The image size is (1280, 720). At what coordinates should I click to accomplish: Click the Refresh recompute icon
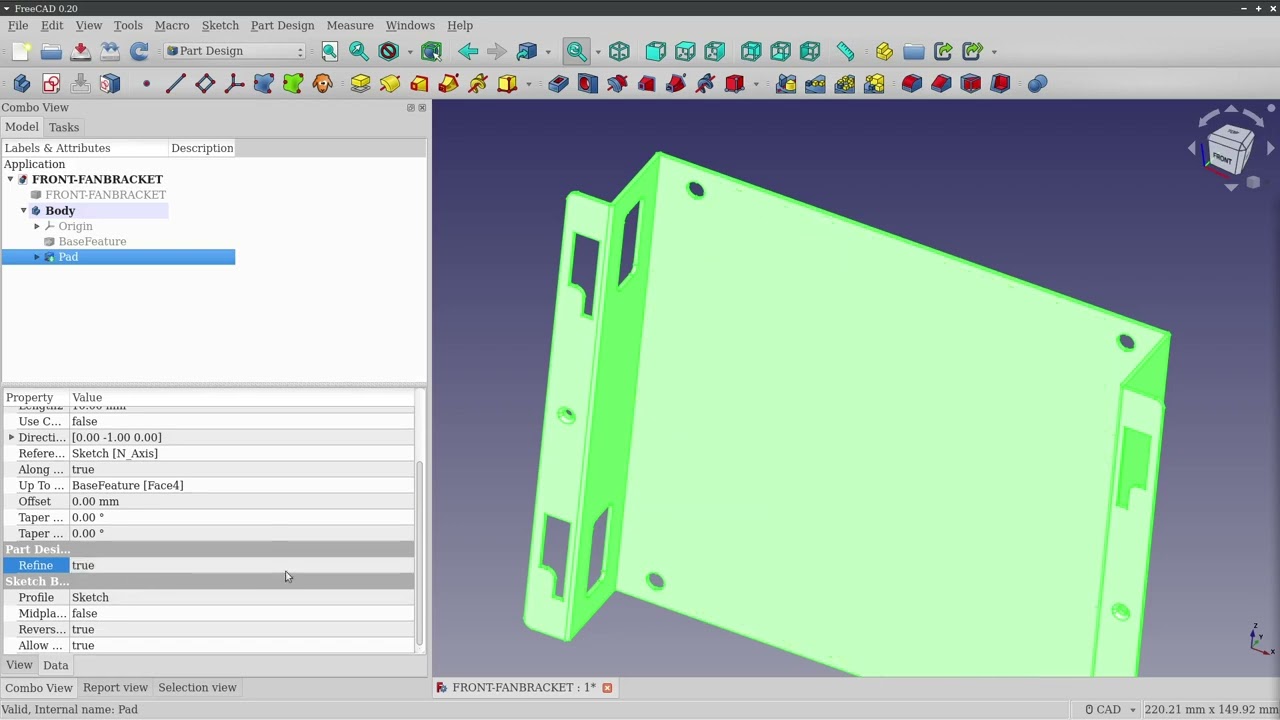[x=139, y=51]
